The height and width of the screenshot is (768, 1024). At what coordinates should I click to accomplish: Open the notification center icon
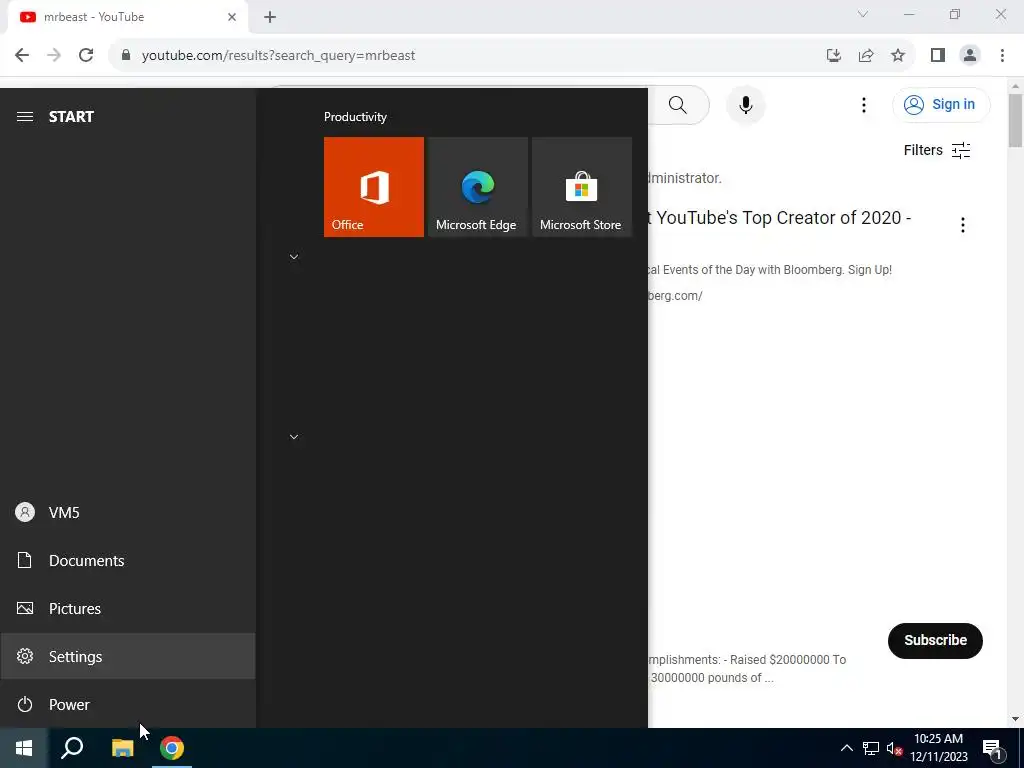tap(993, 748)
